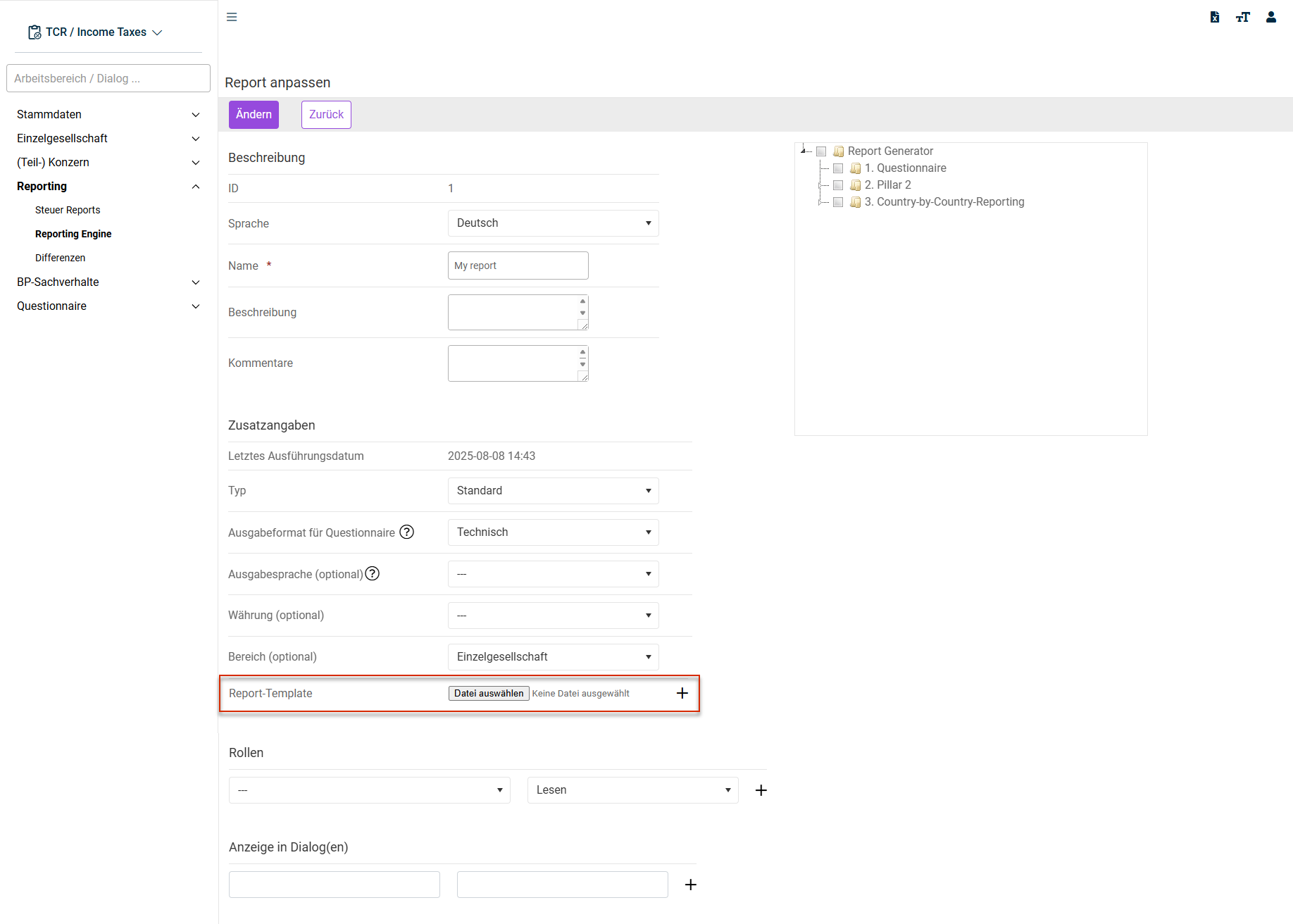Click help icon beside Ausgabeformat für Questionnaire
The image size is (1293, 924).
pyautogui.click(x=407, y=532)
